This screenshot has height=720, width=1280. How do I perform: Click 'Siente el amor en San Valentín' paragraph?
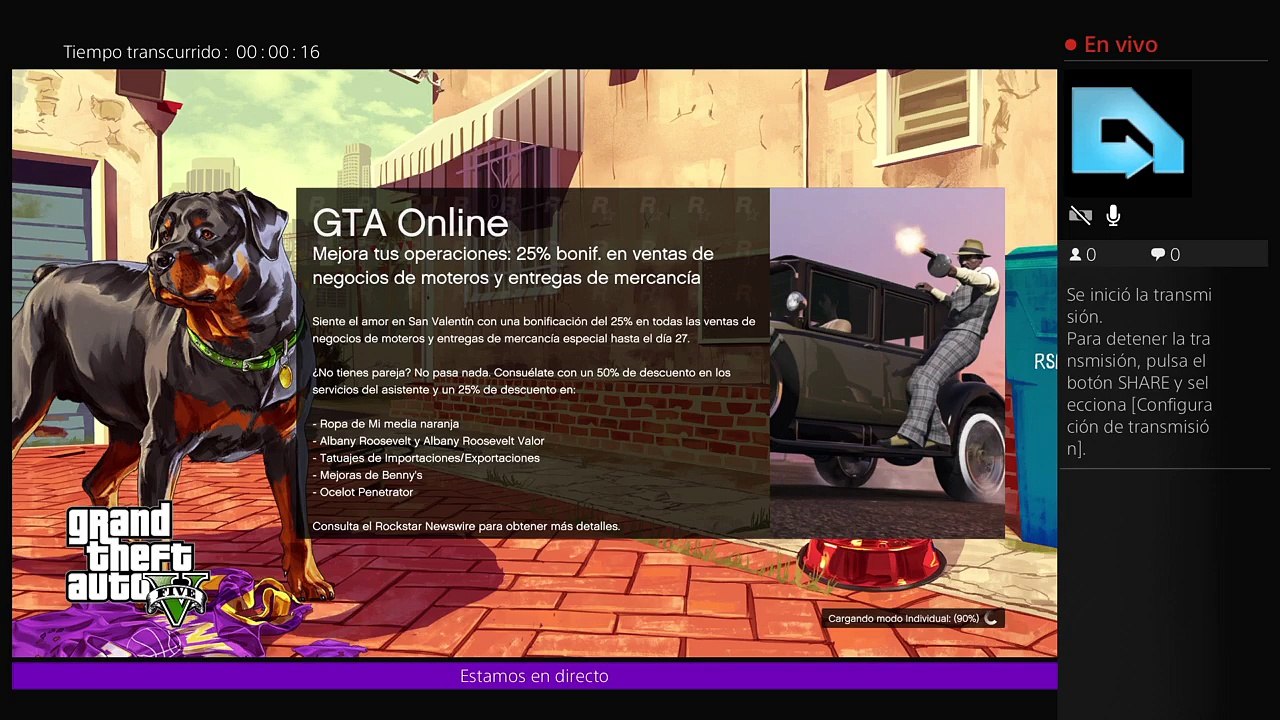coord(533,330)
